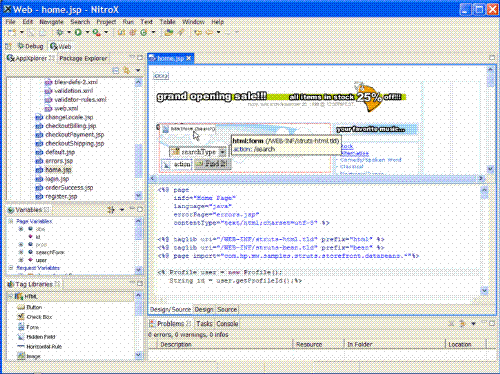Viewport: 500px width, 374px height.
Task: Maximize the editor area
Action: [x=492, y=58]
